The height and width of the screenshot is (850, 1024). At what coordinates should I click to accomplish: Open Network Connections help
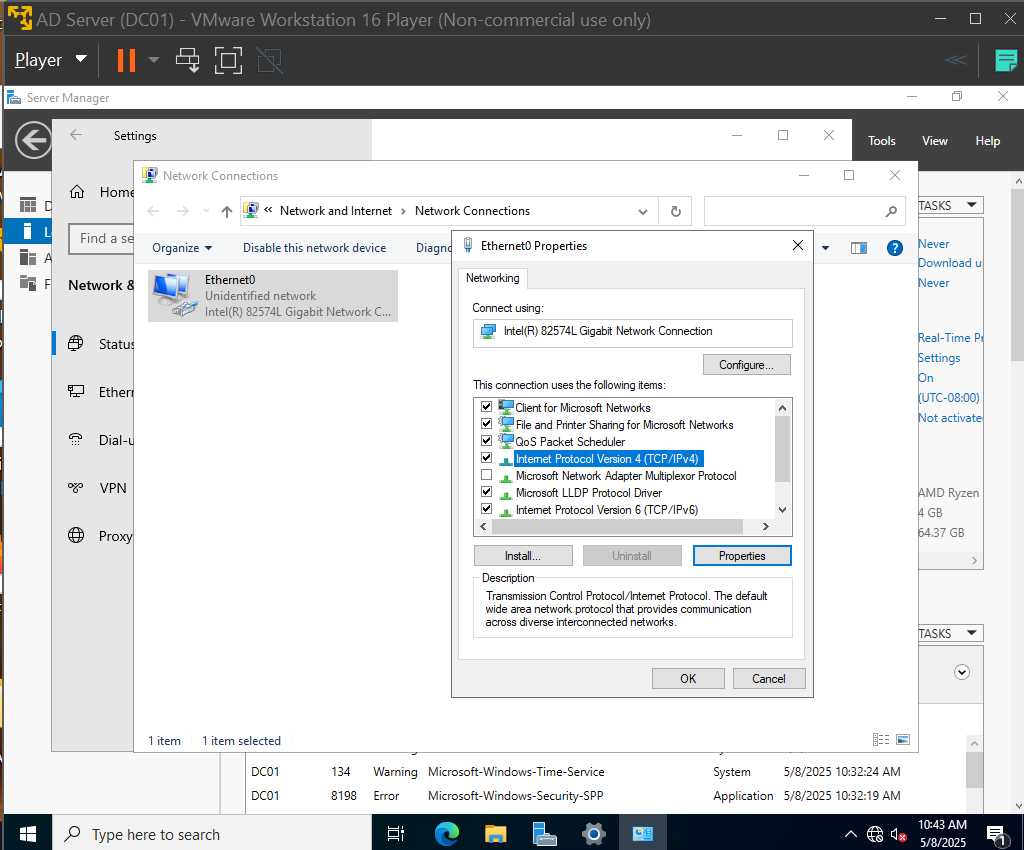(x=895, y=248)
